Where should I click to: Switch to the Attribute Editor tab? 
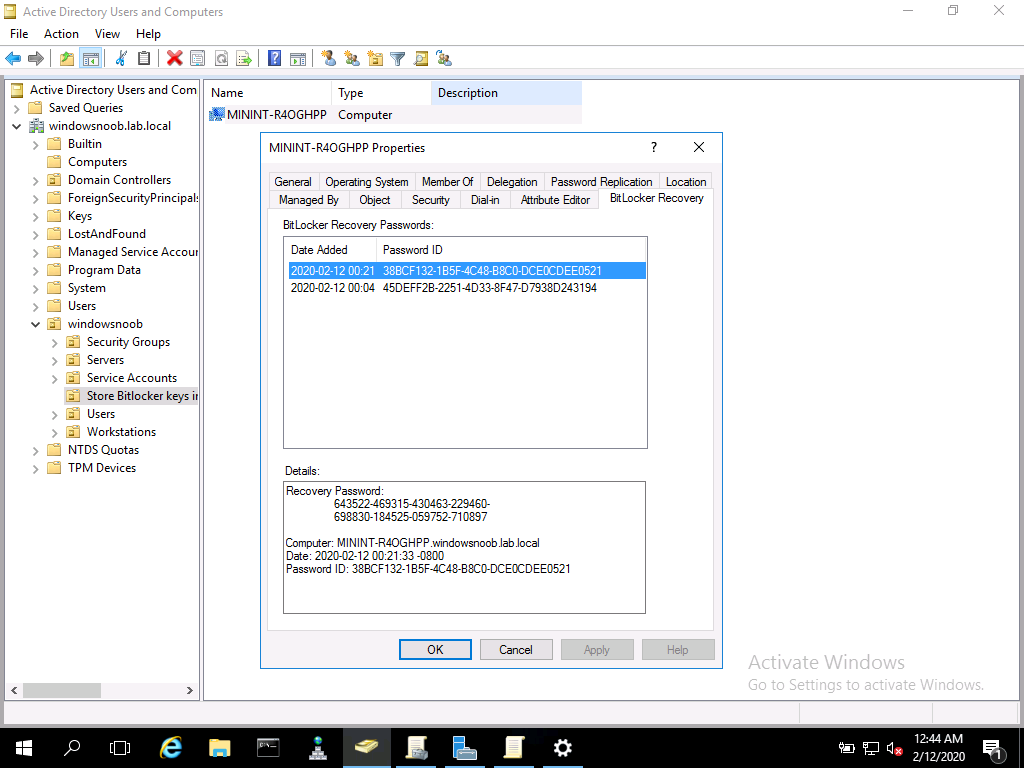click(555, 200)
